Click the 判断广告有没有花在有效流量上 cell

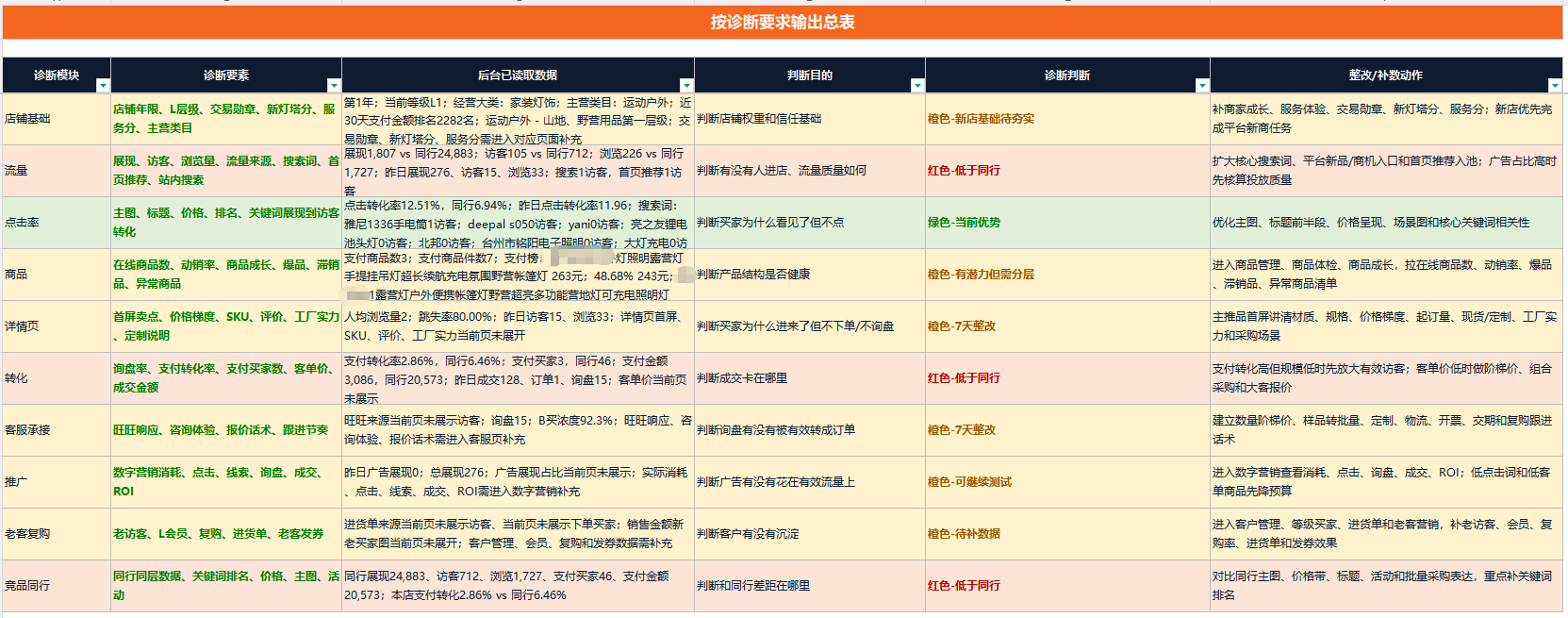pos(810,482)
